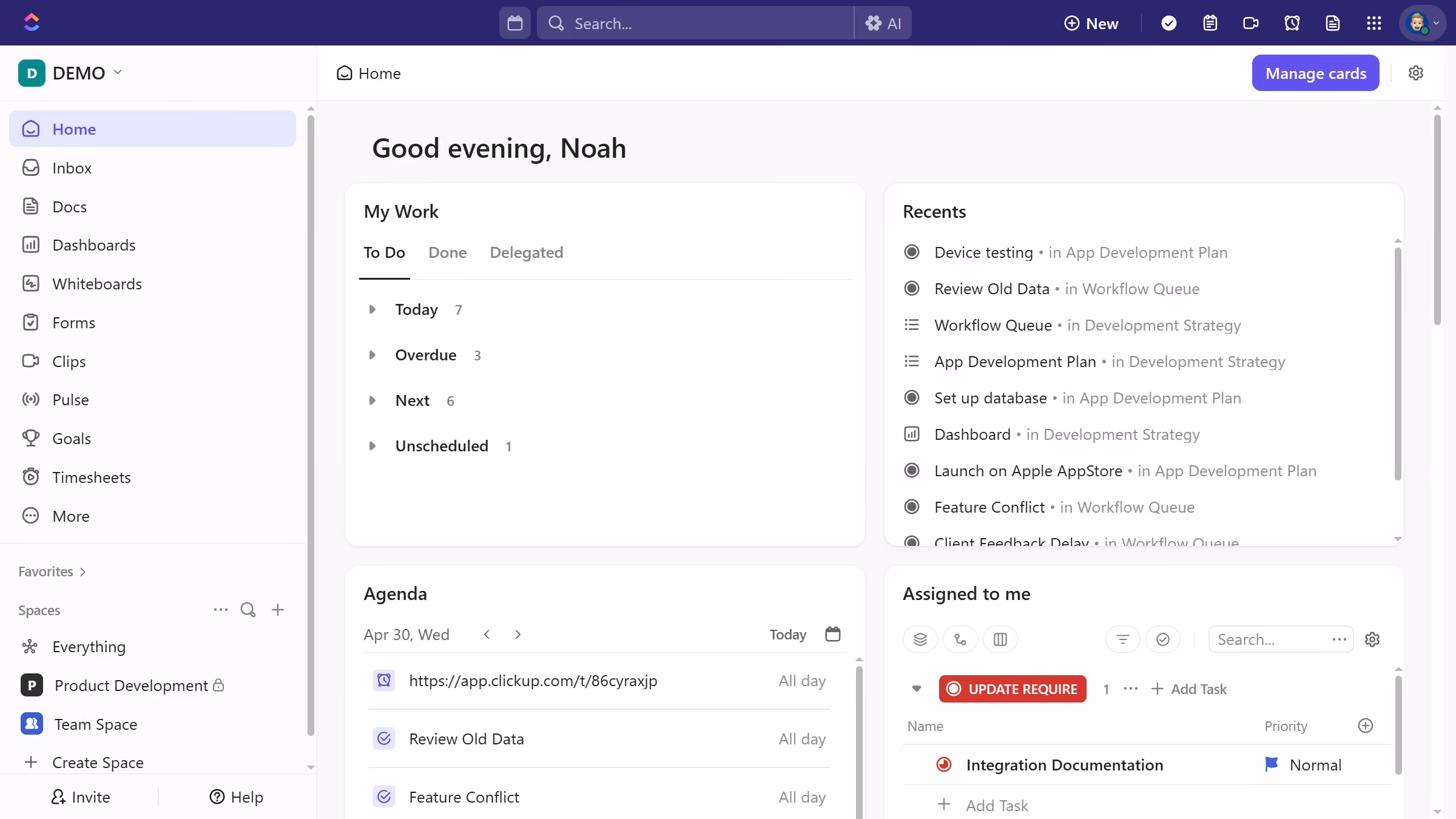Click the main Search field

point(695,23)
